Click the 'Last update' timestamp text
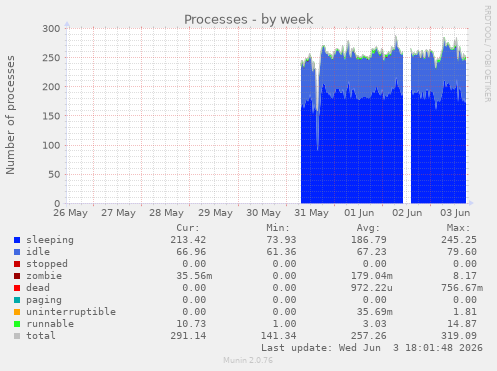This screenshot has width=497, height=371. tap(372, 348)
